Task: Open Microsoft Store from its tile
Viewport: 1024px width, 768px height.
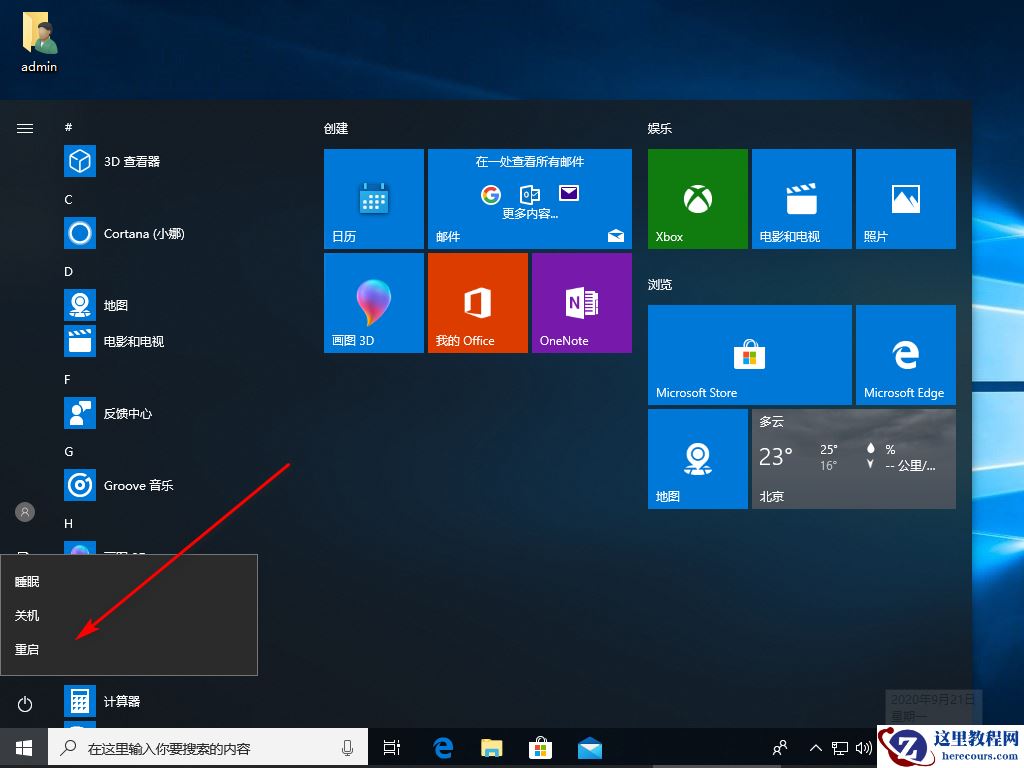Action: coord(749,354)
